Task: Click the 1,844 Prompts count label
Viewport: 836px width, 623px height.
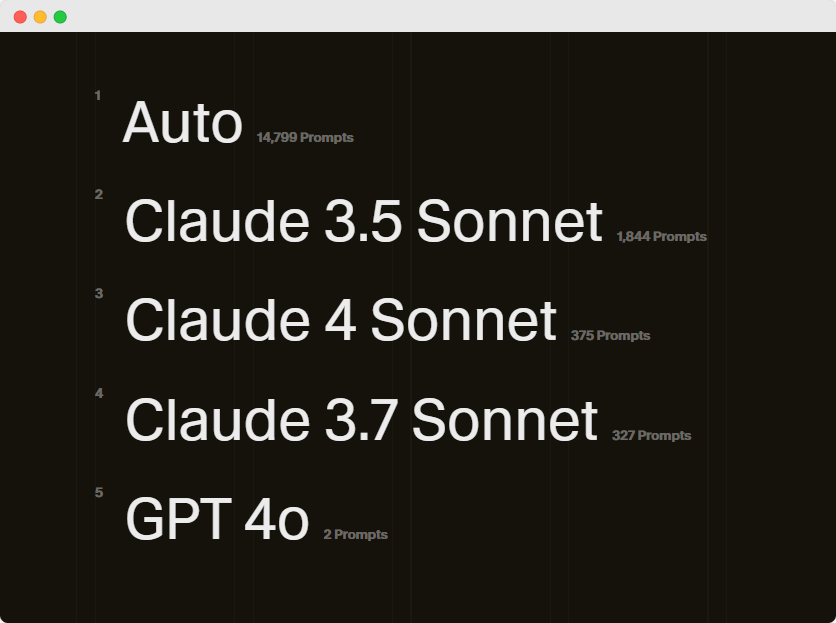Action: pyautogui.click(x=662, y=237)
